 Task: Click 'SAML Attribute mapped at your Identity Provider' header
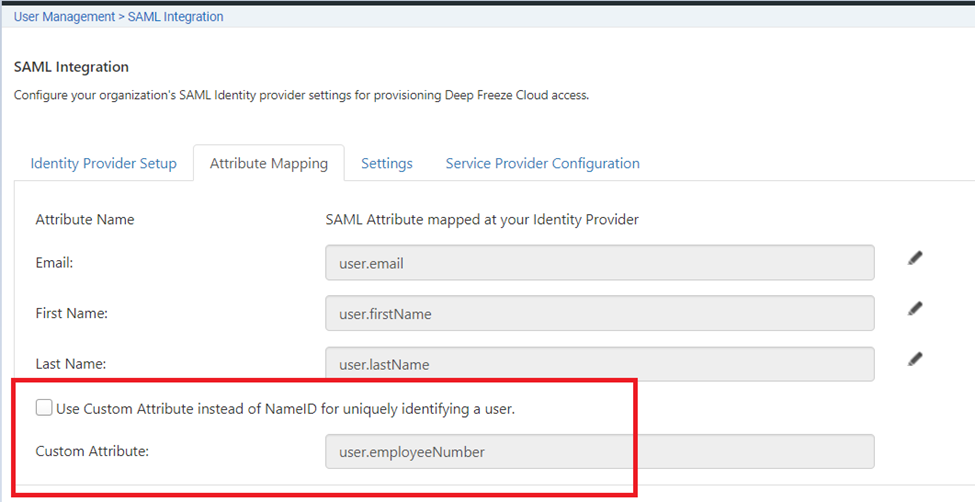(482, 219)
